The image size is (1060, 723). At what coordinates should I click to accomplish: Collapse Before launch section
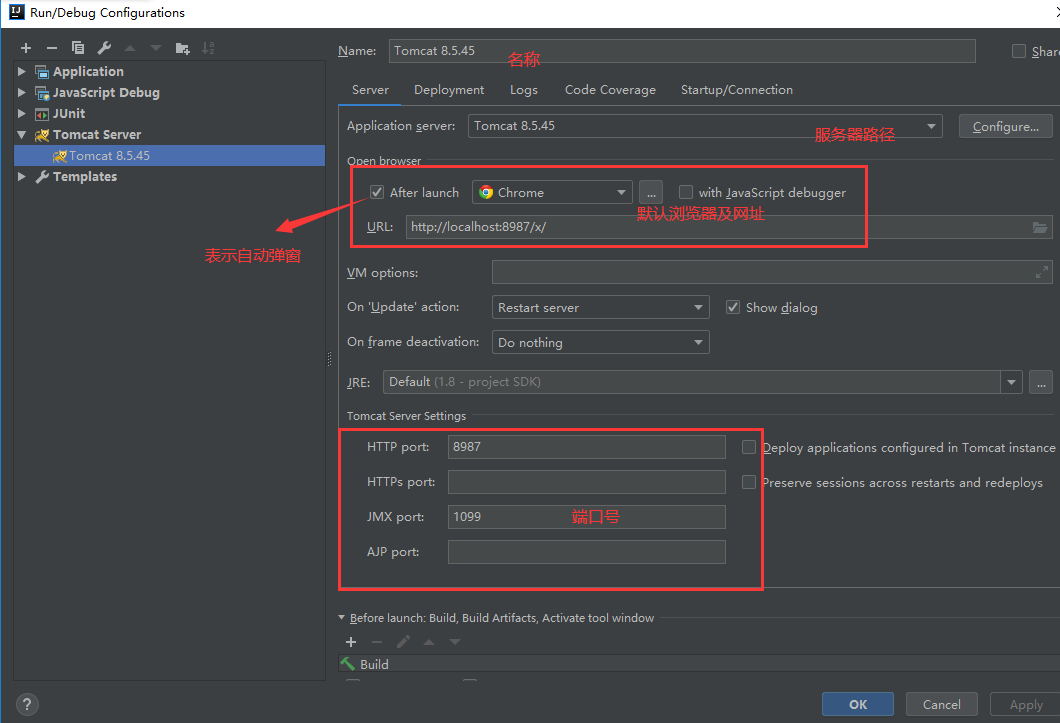[x=341, y=618]
